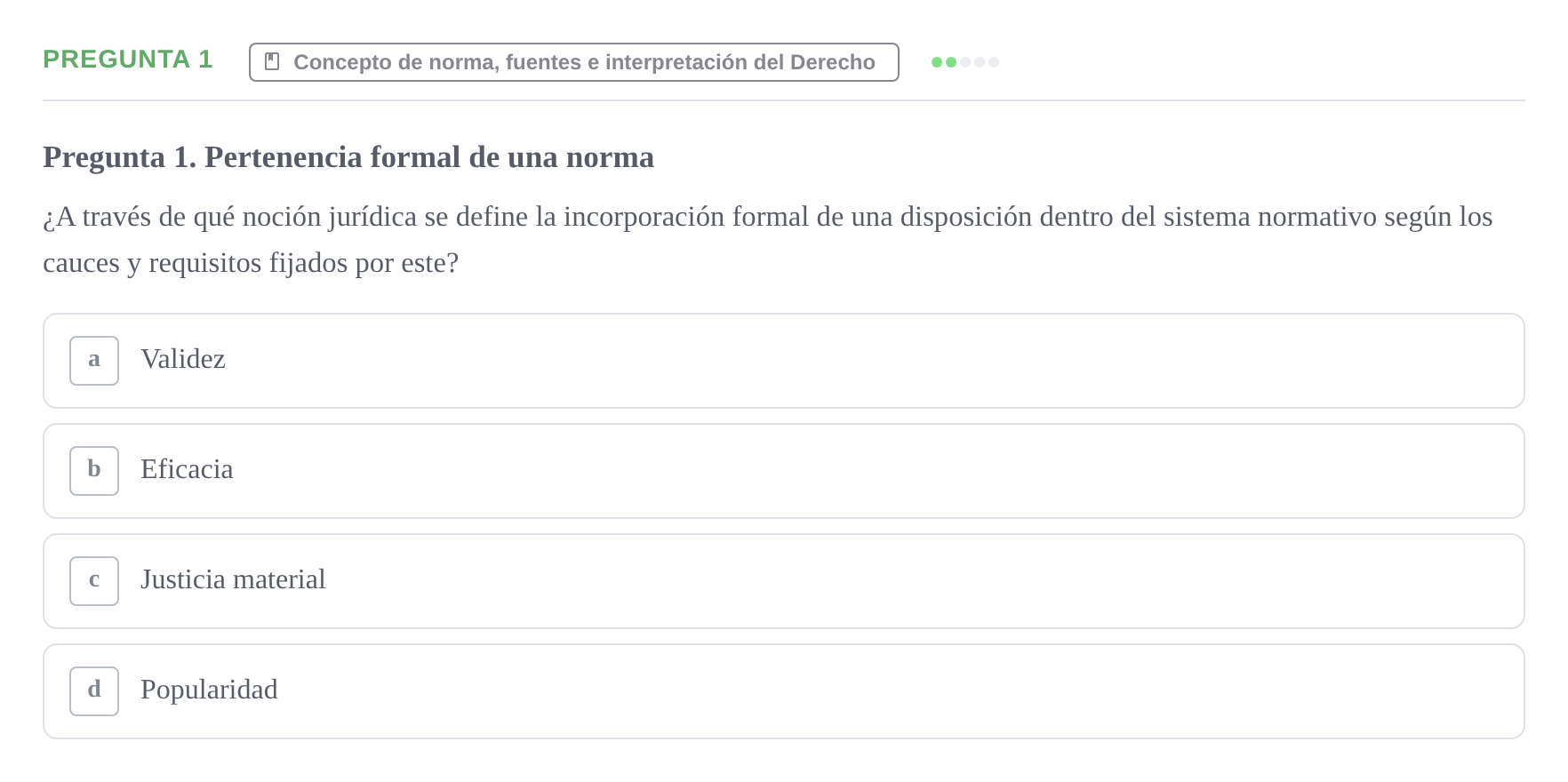Choose the Justicia material answer
Image resolution: width=1568 pixels, height=782 pixels.
[x=783, y=581]
